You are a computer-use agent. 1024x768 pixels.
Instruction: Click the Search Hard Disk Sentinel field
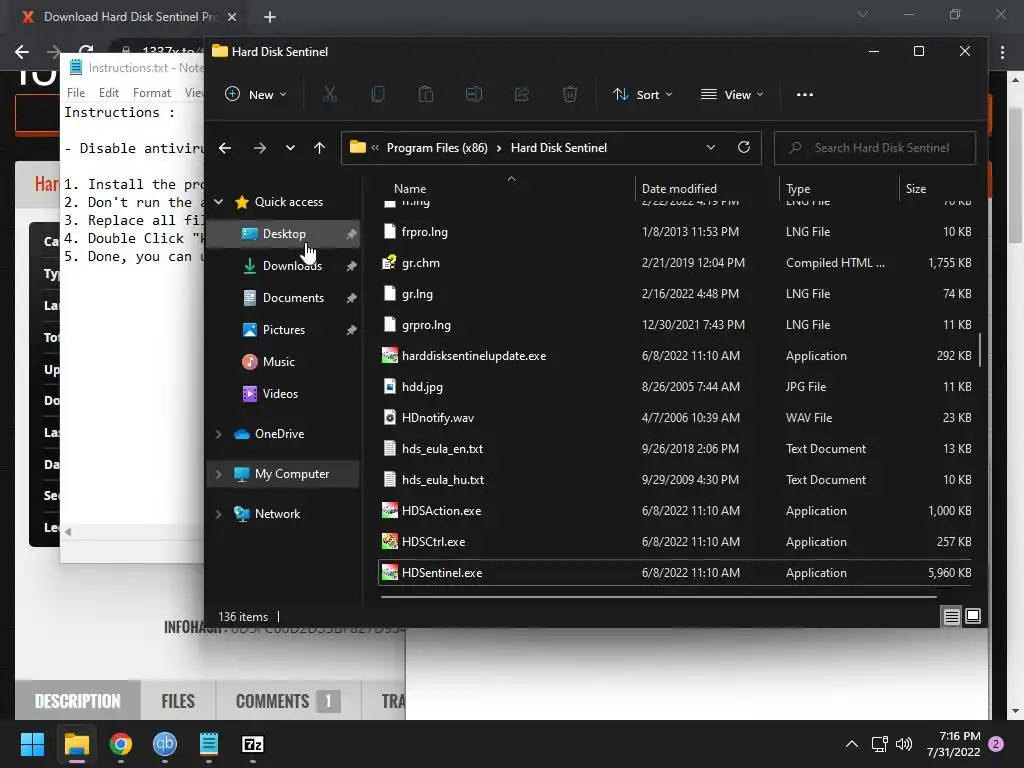875,148
